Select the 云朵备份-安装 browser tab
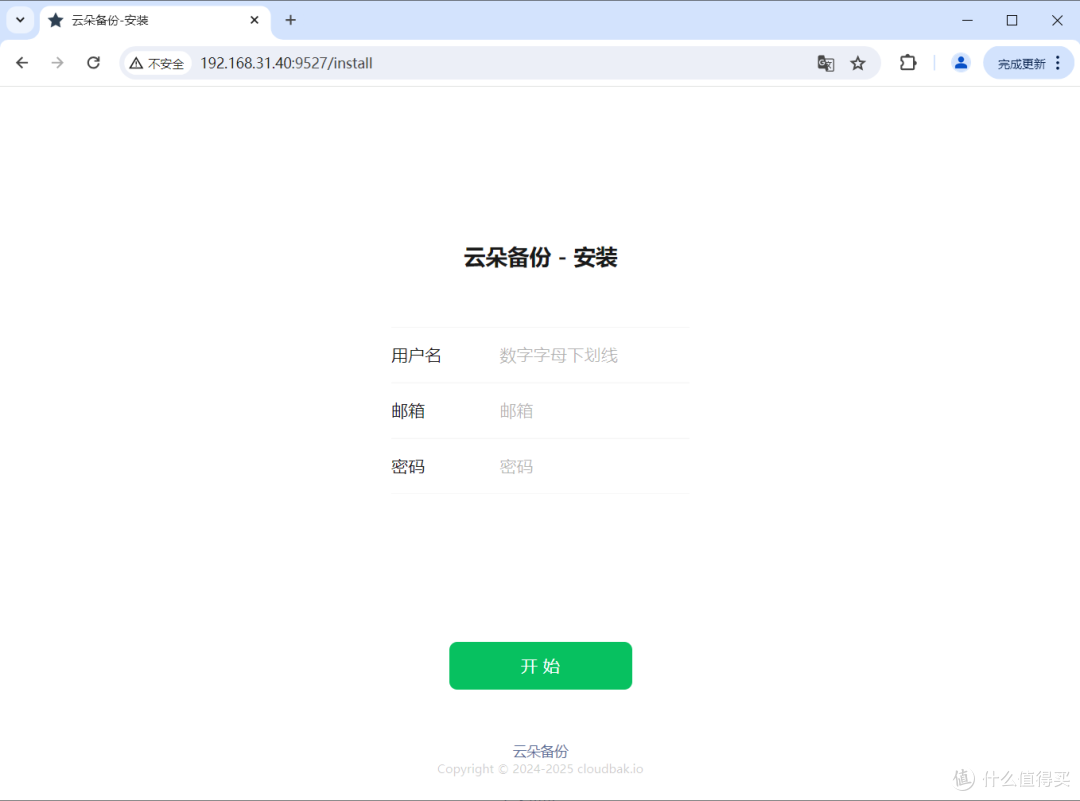The width and height of the screenshot is (1080, 801). point(140,20)
